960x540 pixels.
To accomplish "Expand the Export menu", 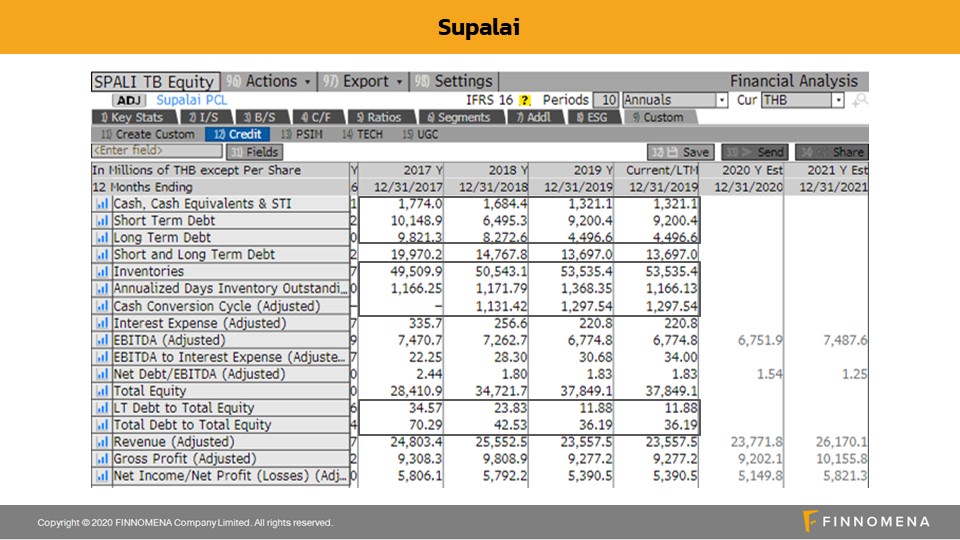I will pyautogui.click(x=373, y=82).
